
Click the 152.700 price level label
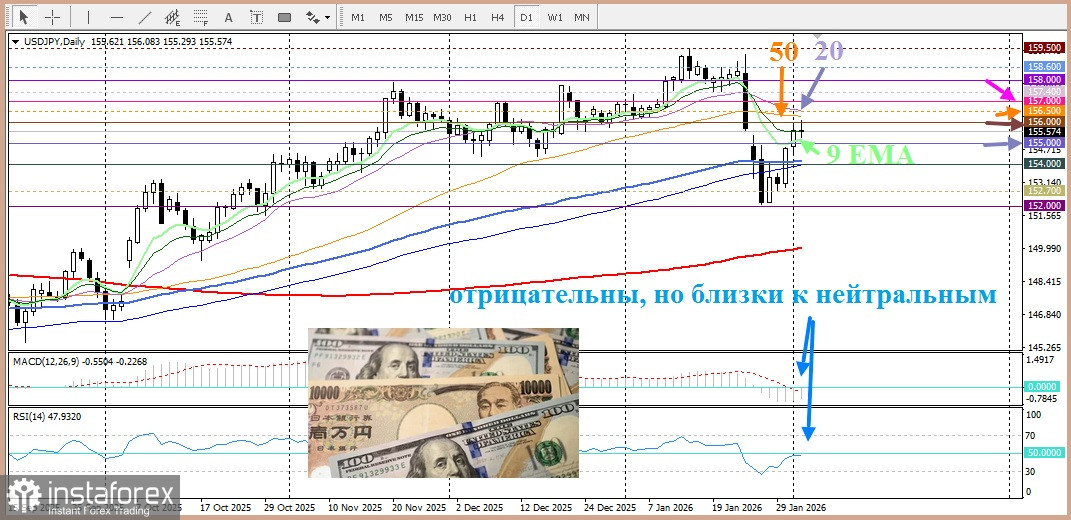1044,191
